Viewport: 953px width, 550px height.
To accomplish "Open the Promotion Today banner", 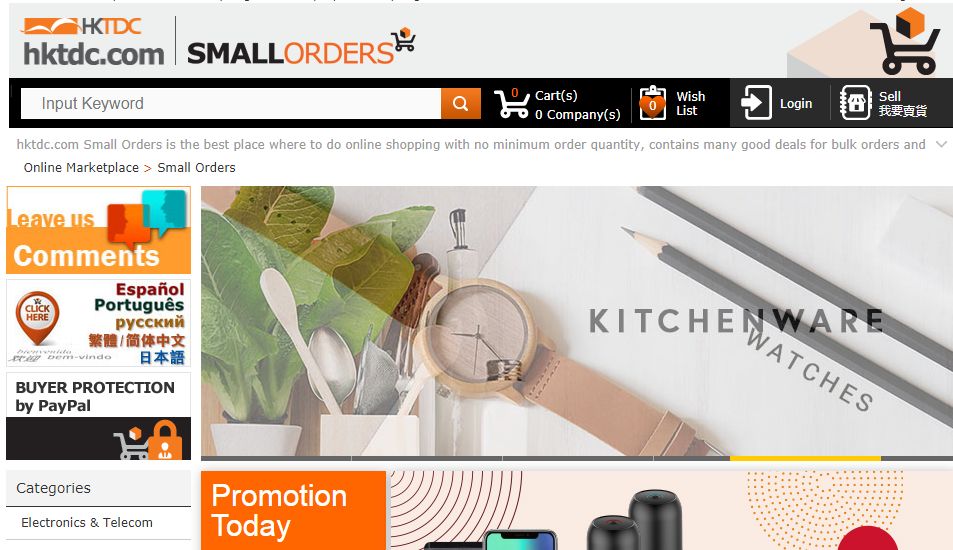I will pyautogui.click(x=294, y=510).
